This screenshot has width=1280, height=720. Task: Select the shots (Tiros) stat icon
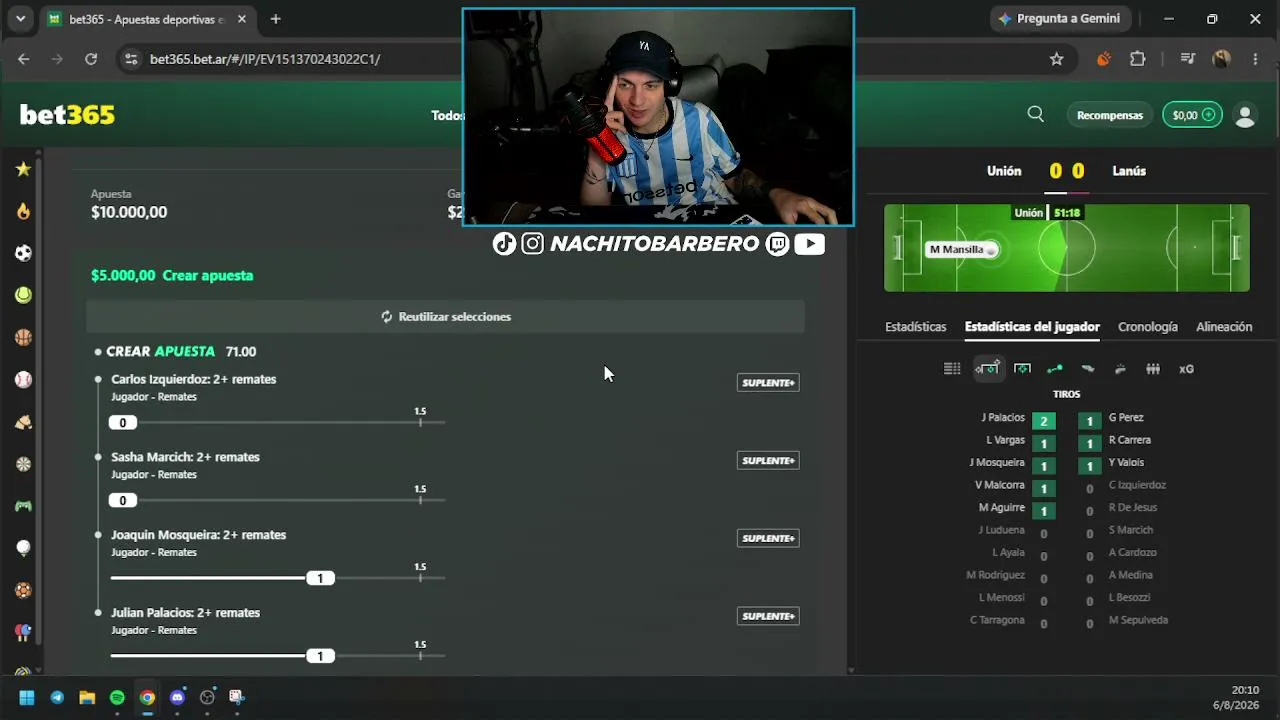(987, 369)
